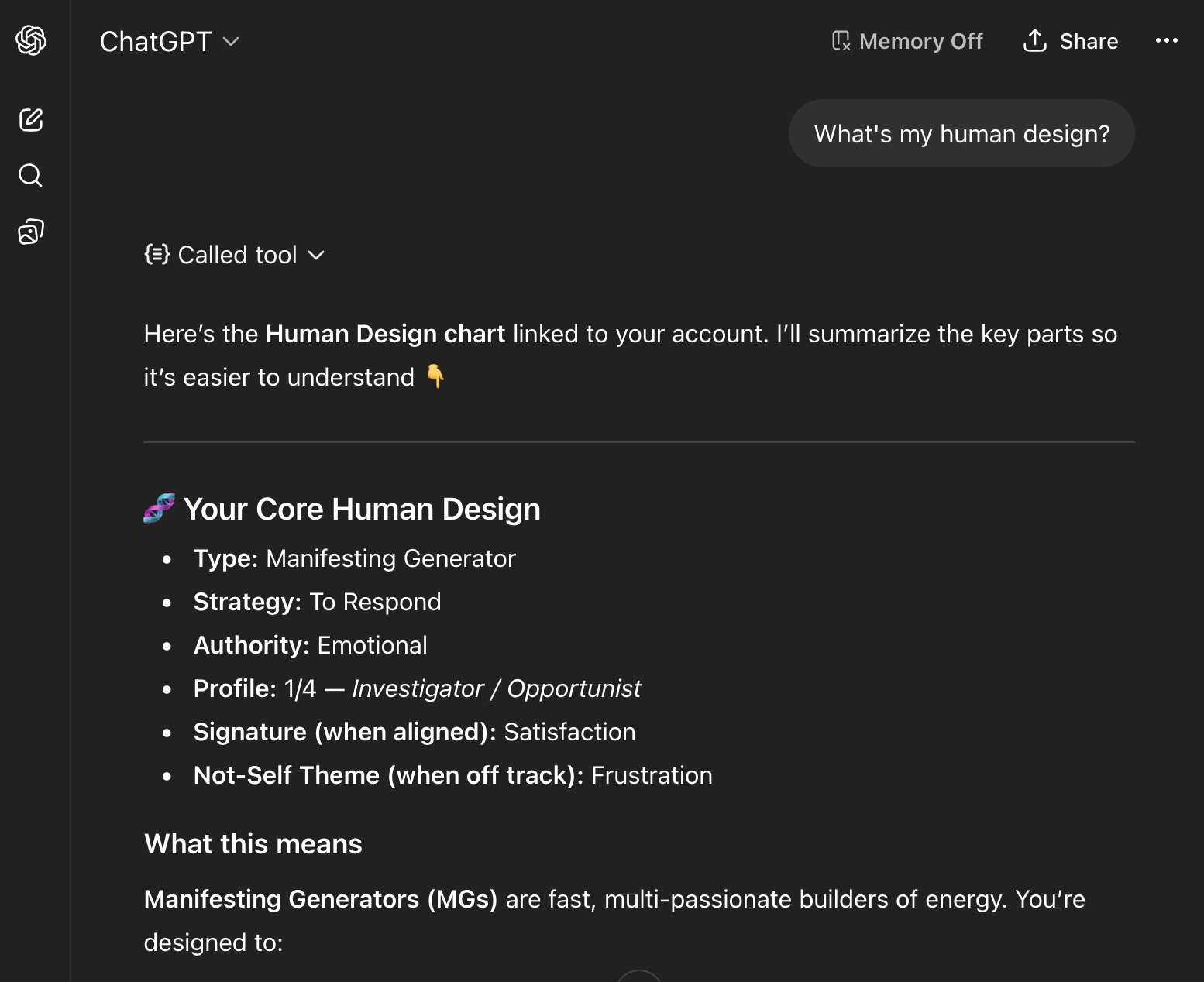Viewport: 1204px width, 982px height.
Task: Click the DNA emoji beside Core Human Design
Action: [160, 509]
